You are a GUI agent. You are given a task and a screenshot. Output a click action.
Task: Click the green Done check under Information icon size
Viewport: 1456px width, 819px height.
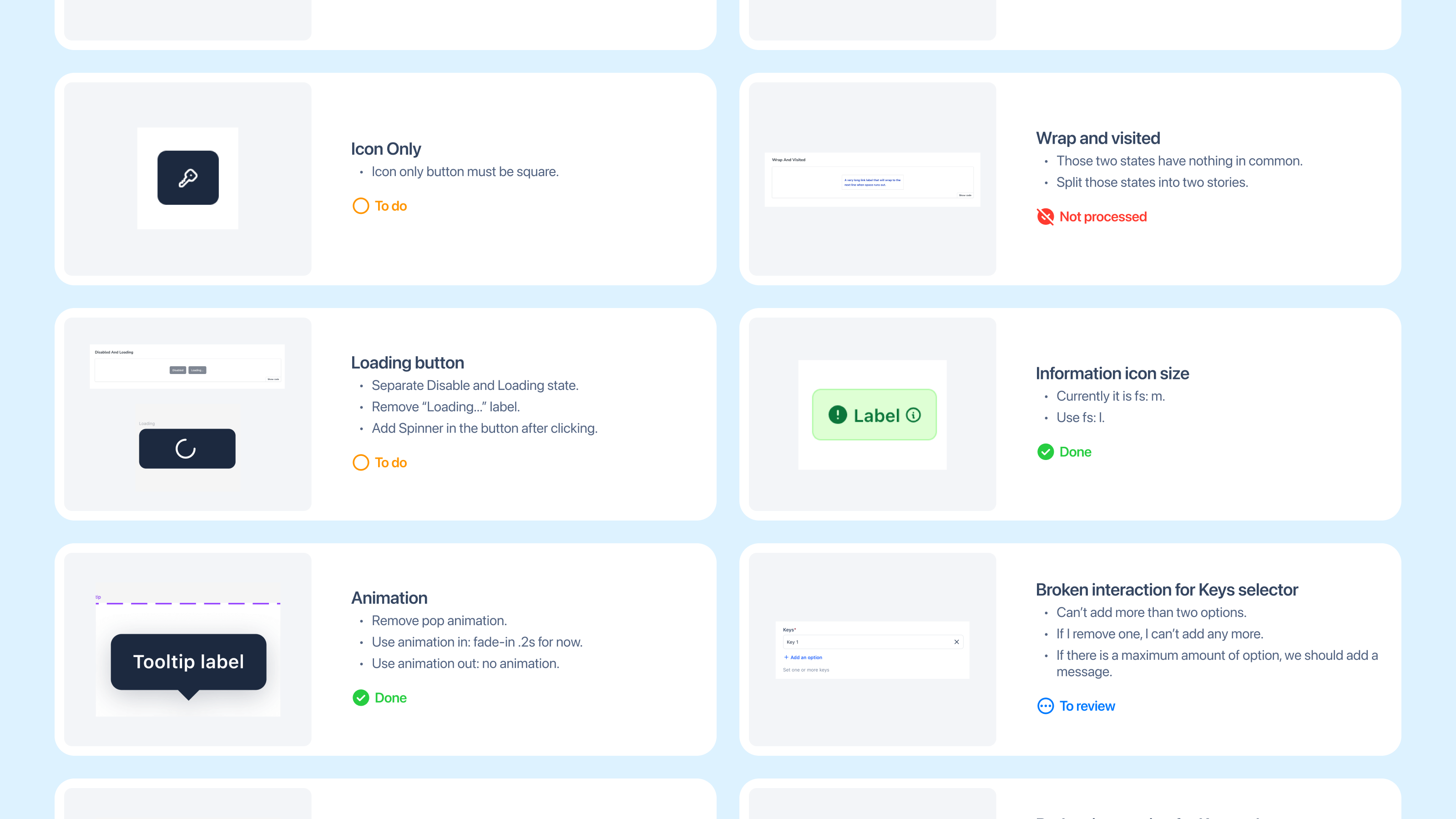coord(1045,452)
